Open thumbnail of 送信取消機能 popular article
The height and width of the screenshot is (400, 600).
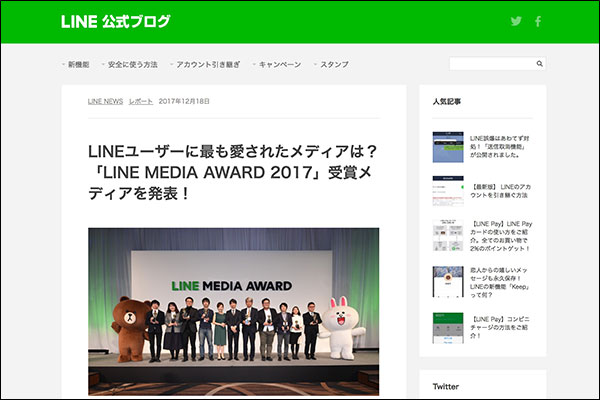pos(447,147)
